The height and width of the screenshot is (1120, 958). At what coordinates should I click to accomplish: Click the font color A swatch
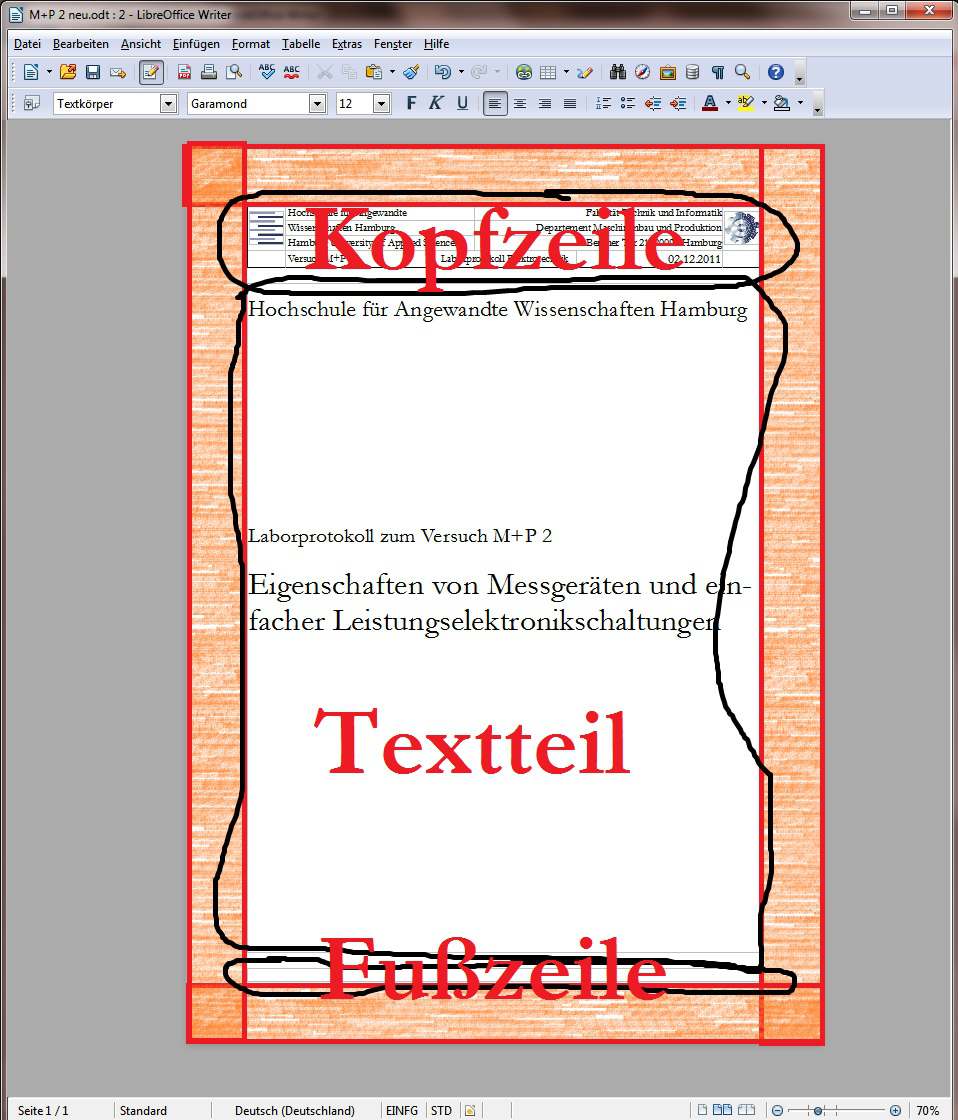point(709,103)
